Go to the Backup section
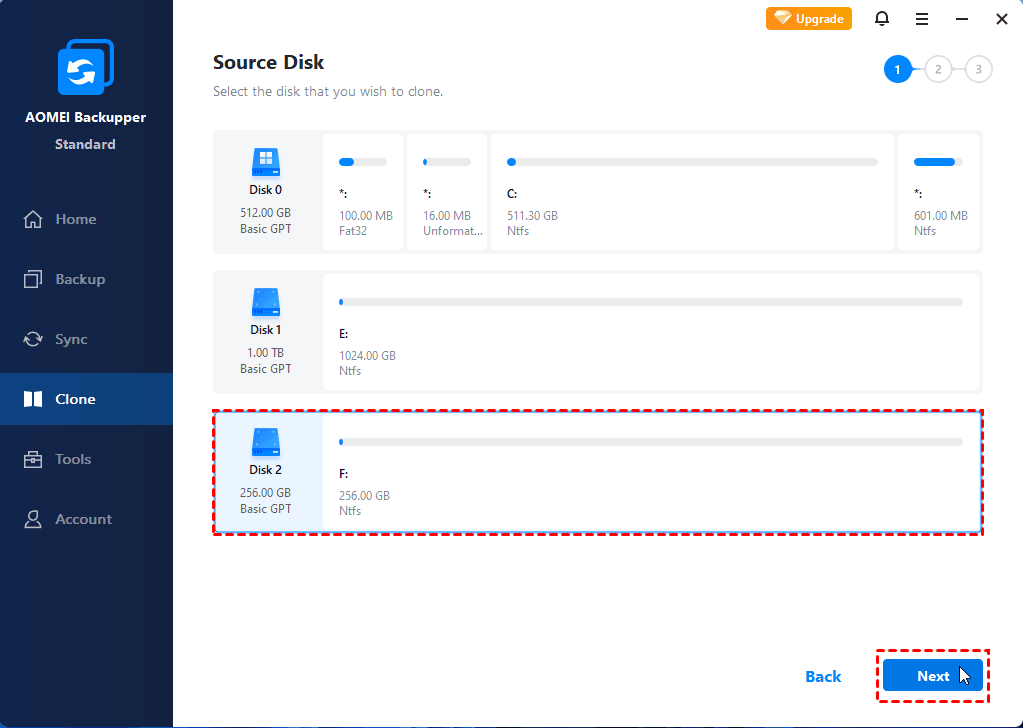Image resolution: width=1023 pixels, height=728 pixels. 80,279
